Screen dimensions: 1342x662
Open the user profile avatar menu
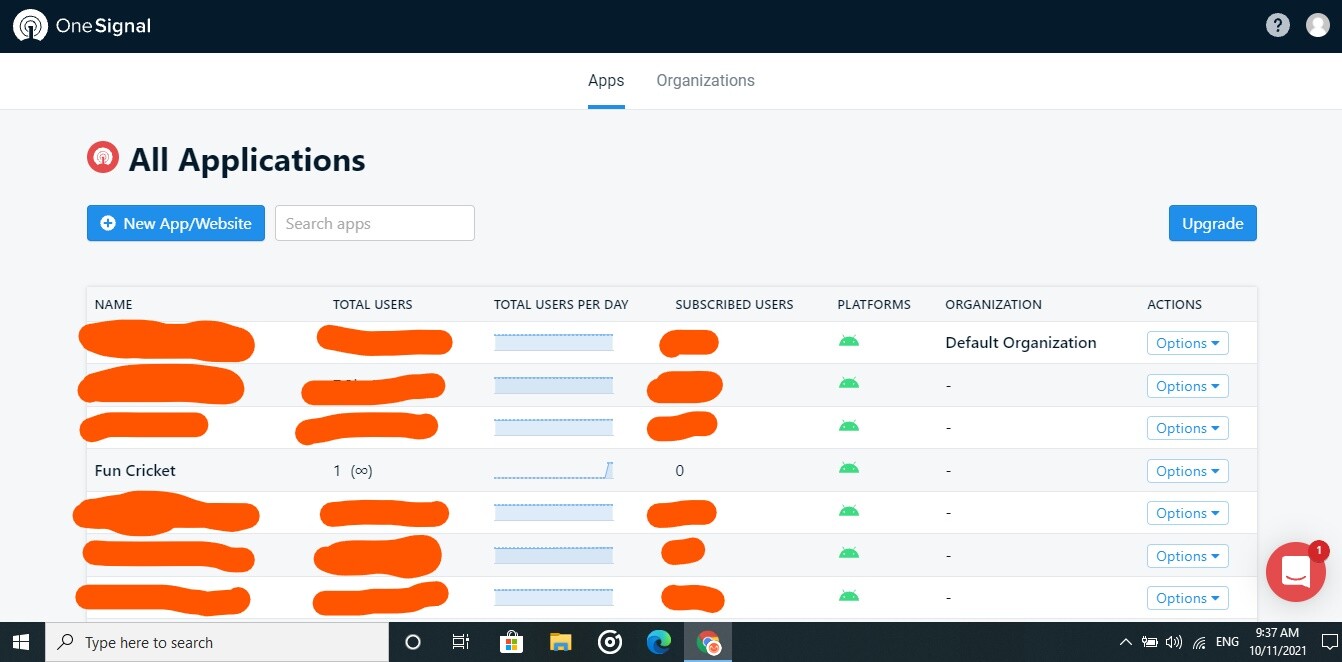tap(1318, 26)
